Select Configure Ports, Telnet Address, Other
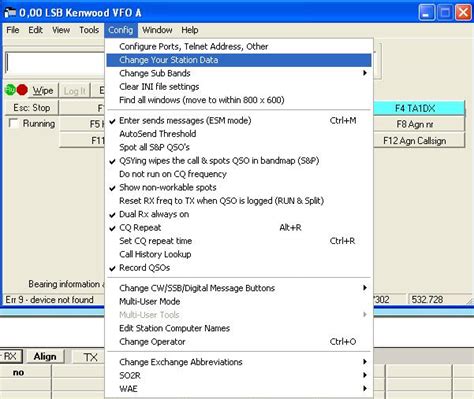474x399 pixels. coord(239,47)
